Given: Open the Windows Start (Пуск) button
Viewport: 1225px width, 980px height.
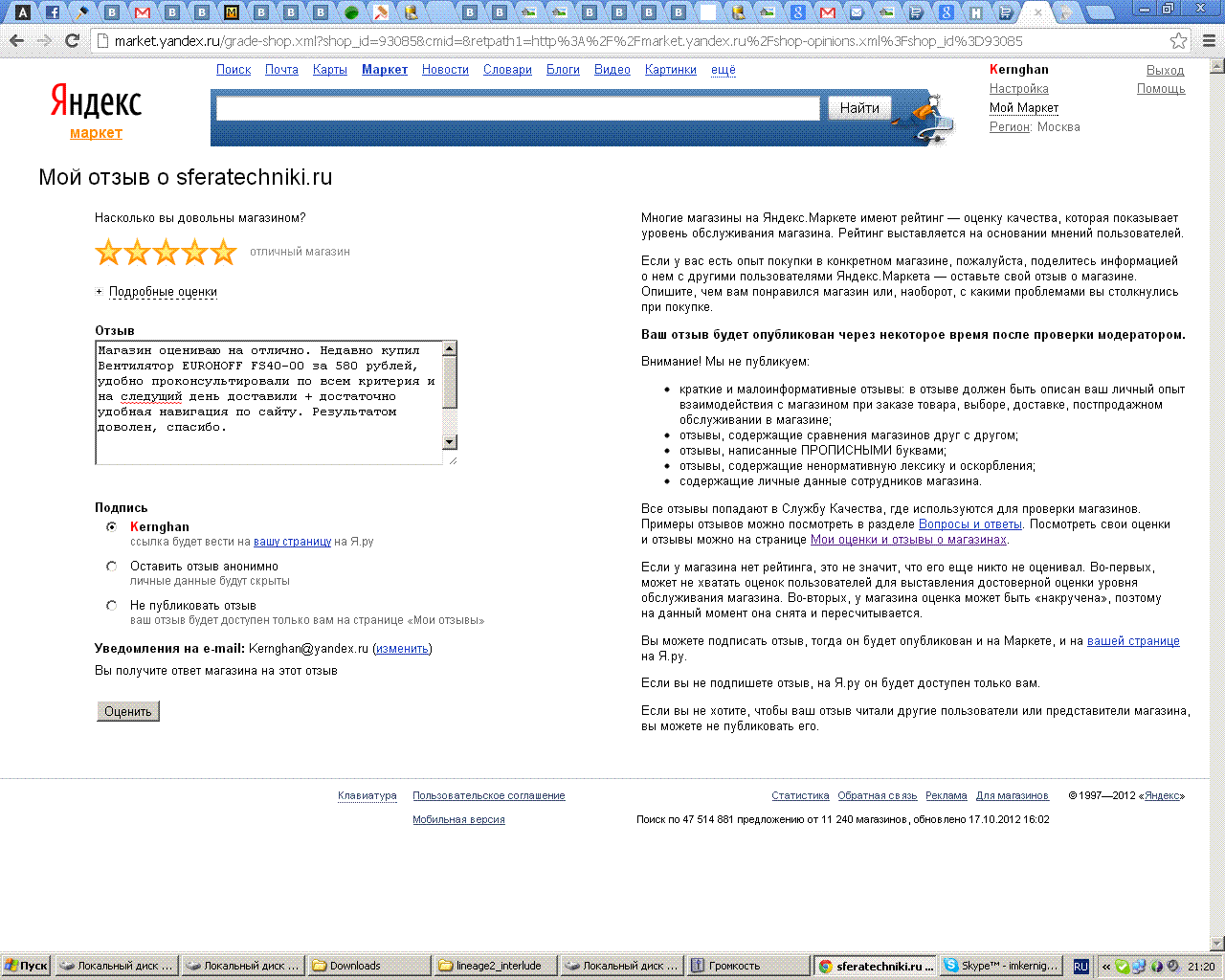Looking at the screenshot, I should pyautogui.click(x=26, y=966).
